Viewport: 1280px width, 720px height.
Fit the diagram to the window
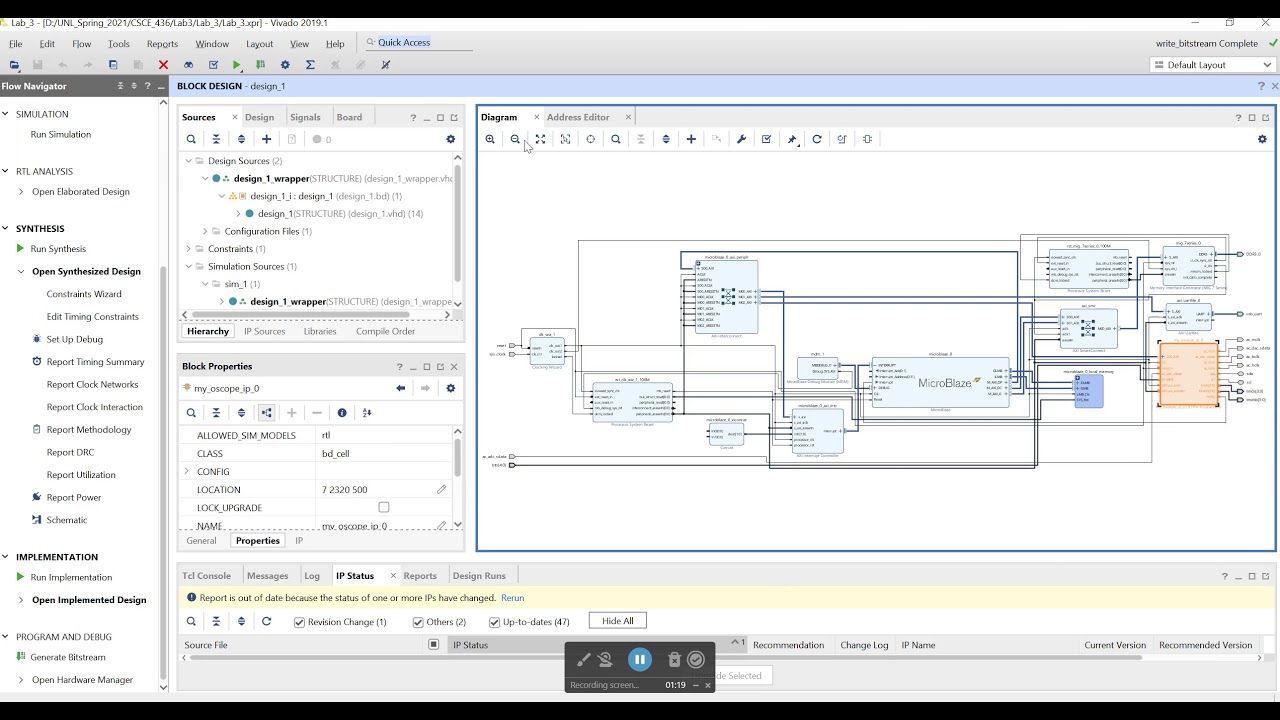click(540, 139)
